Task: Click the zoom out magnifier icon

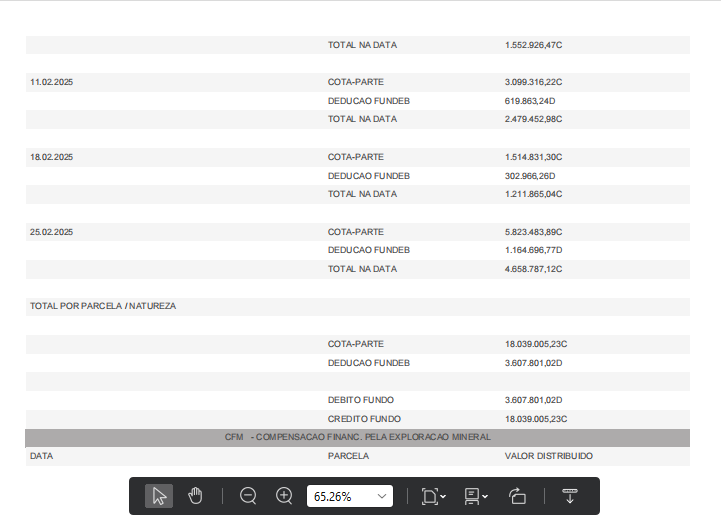Action: 248,496
